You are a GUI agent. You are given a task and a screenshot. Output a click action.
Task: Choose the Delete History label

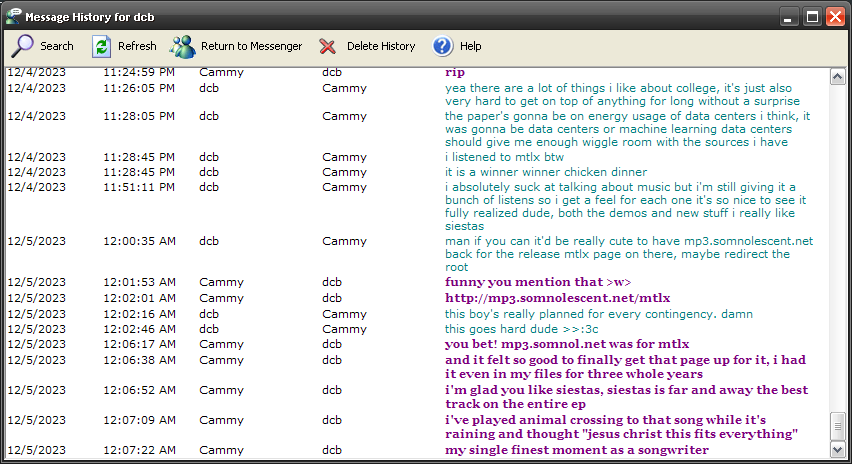pyautogui.click(x=380, y=46)
